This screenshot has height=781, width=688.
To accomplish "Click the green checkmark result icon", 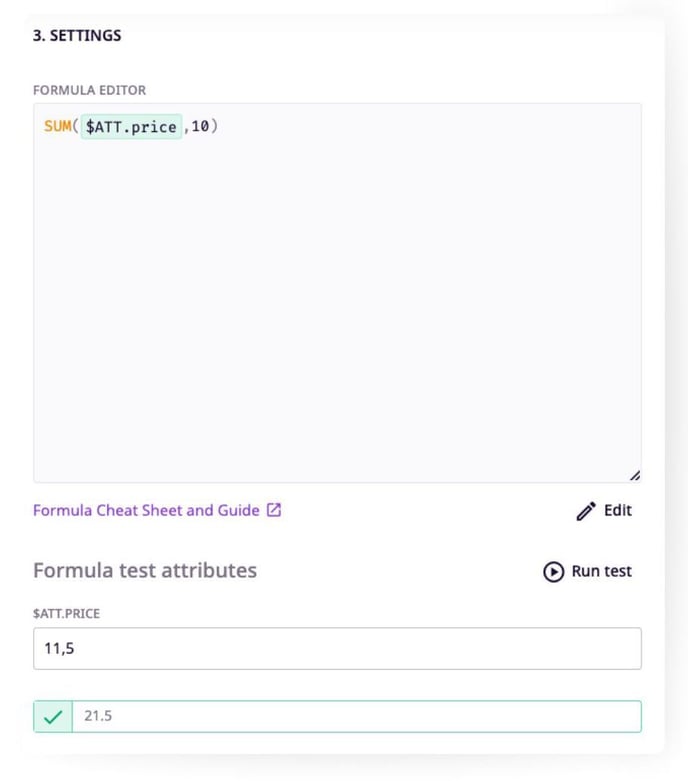I will pos(53,716).
